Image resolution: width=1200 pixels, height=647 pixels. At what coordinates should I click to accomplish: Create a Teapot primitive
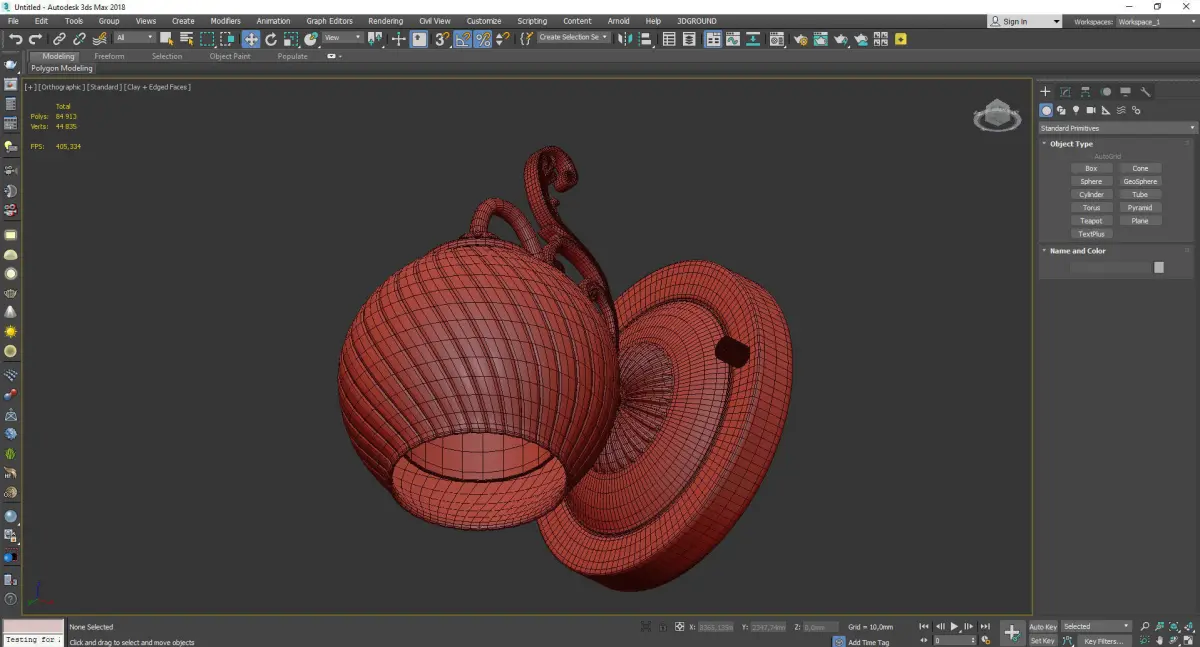pos(1091,220)
